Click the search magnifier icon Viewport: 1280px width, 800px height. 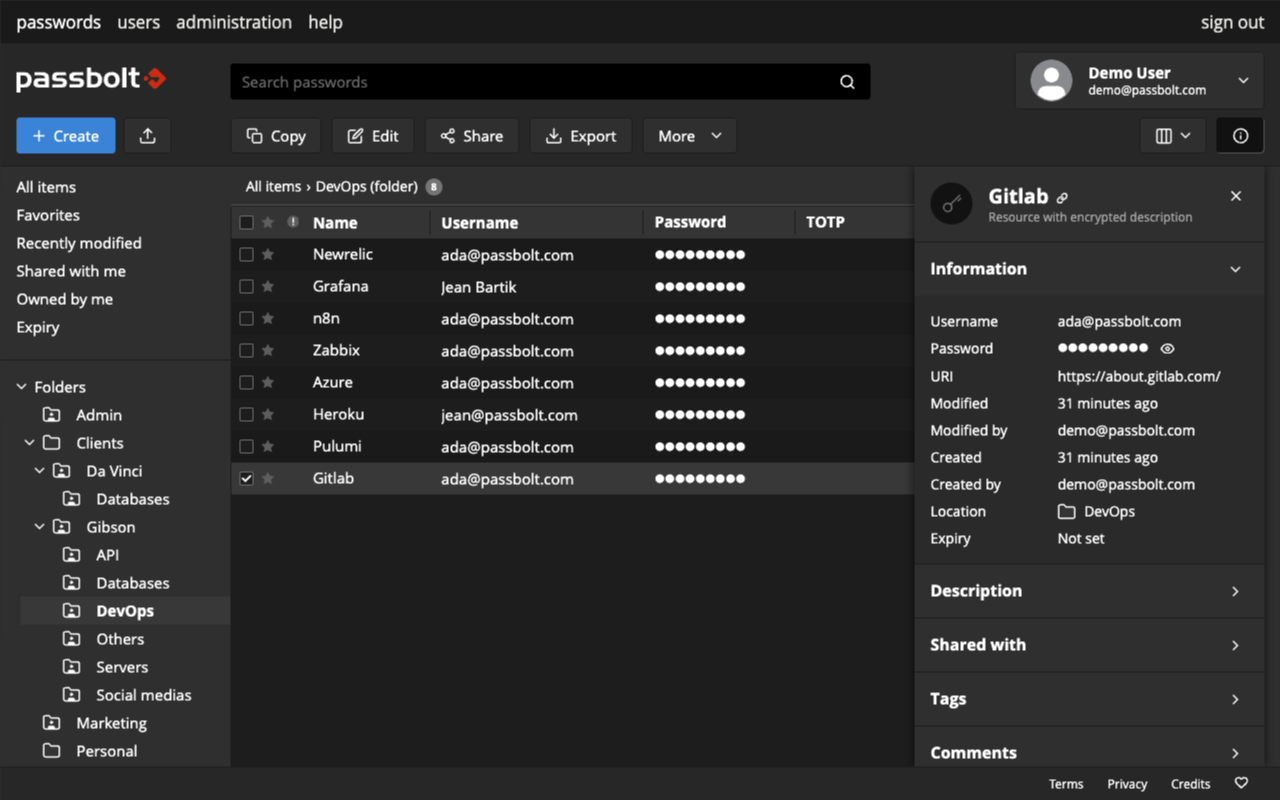tap(847, 81)
